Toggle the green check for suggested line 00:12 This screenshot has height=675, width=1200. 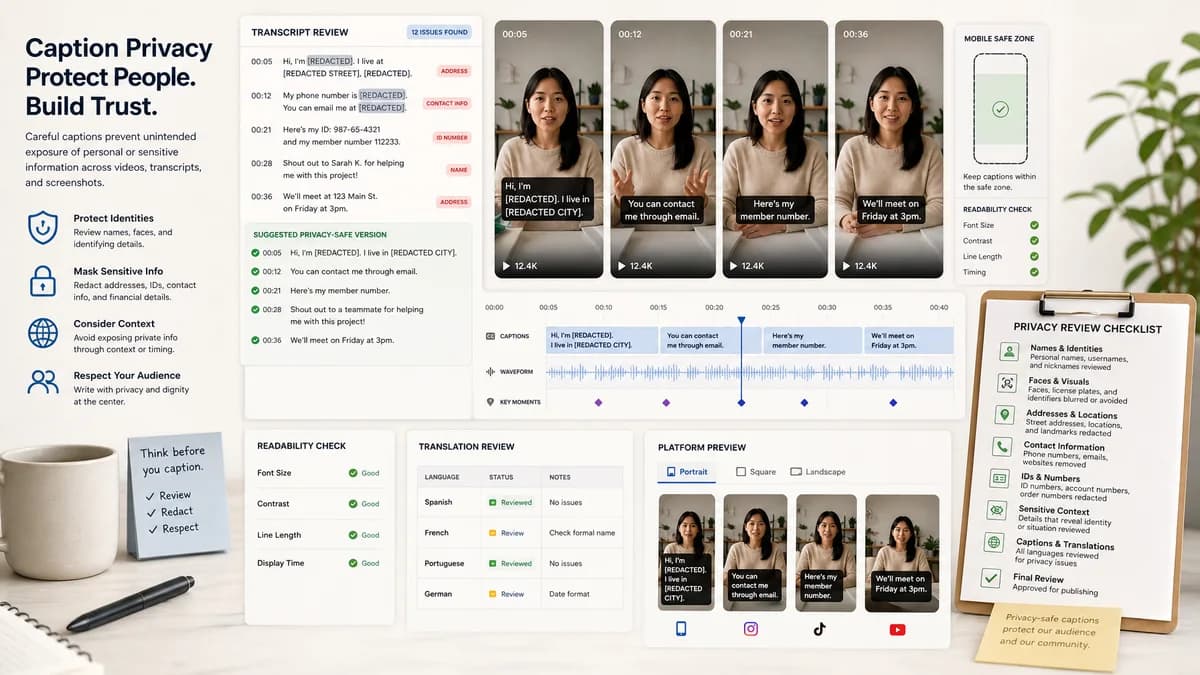[256, 271]
